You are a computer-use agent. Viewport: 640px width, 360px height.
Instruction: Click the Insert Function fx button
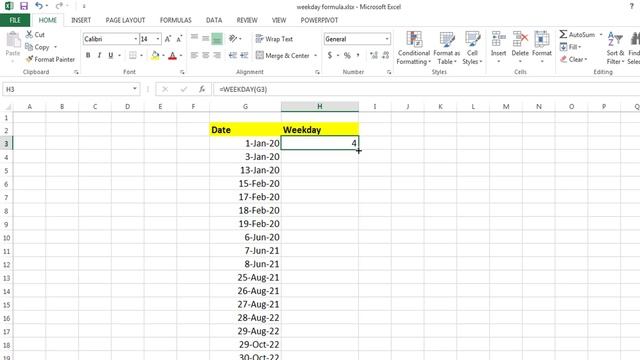pyautogui.click(x=202, y=89)
